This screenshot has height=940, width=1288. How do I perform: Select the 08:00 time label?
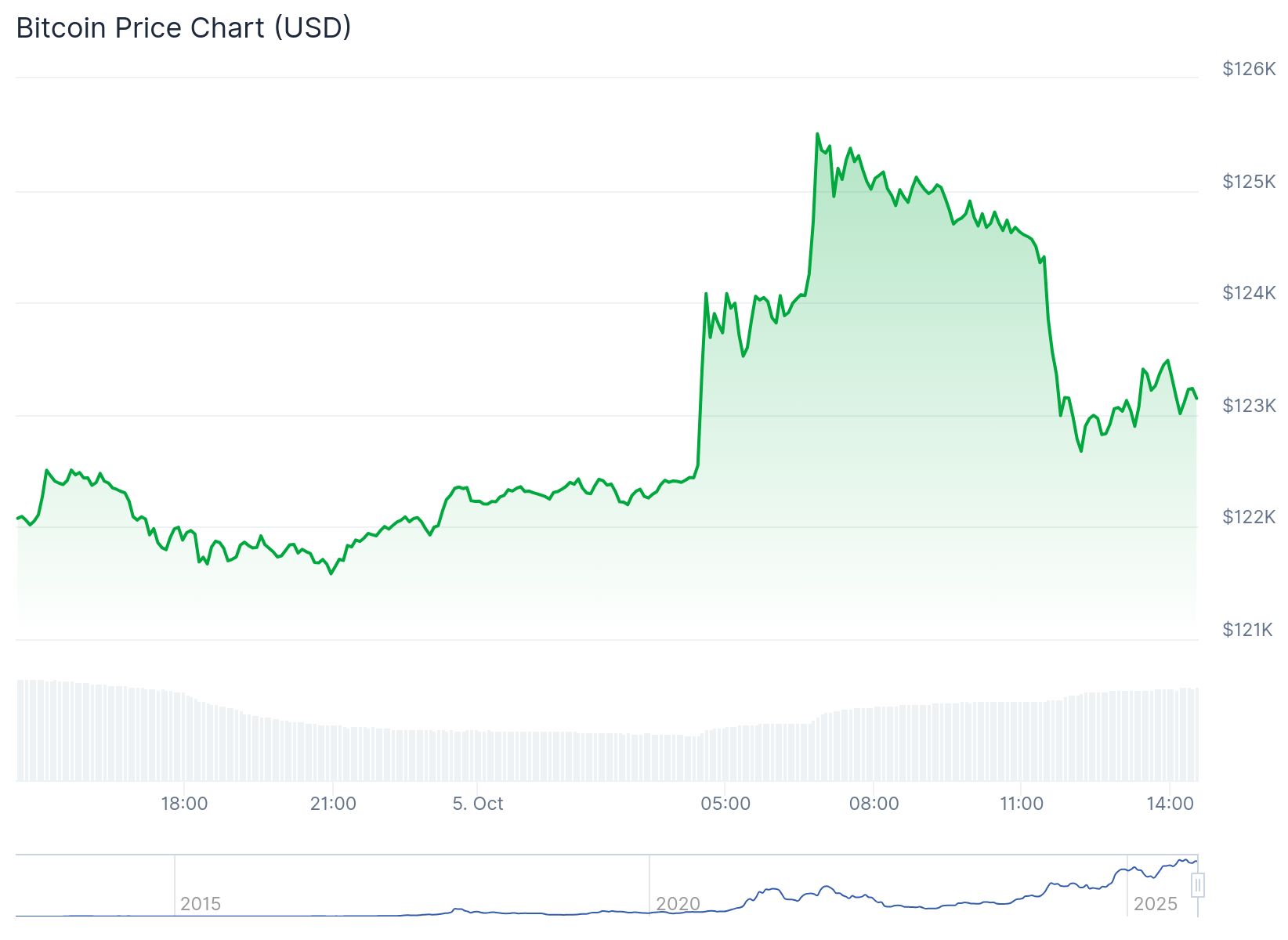874,804
